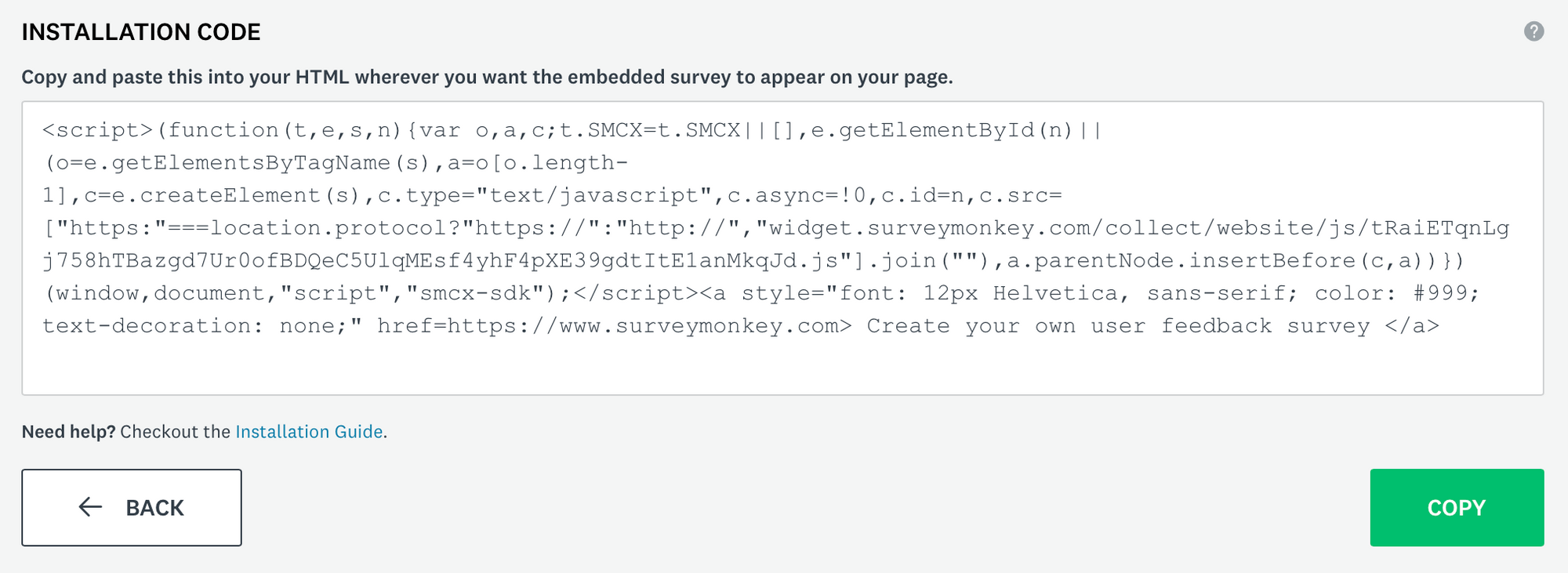1568x573 pixels.
Task: Click the "smcx-sdk" string in code
Action: coord(482,293)
